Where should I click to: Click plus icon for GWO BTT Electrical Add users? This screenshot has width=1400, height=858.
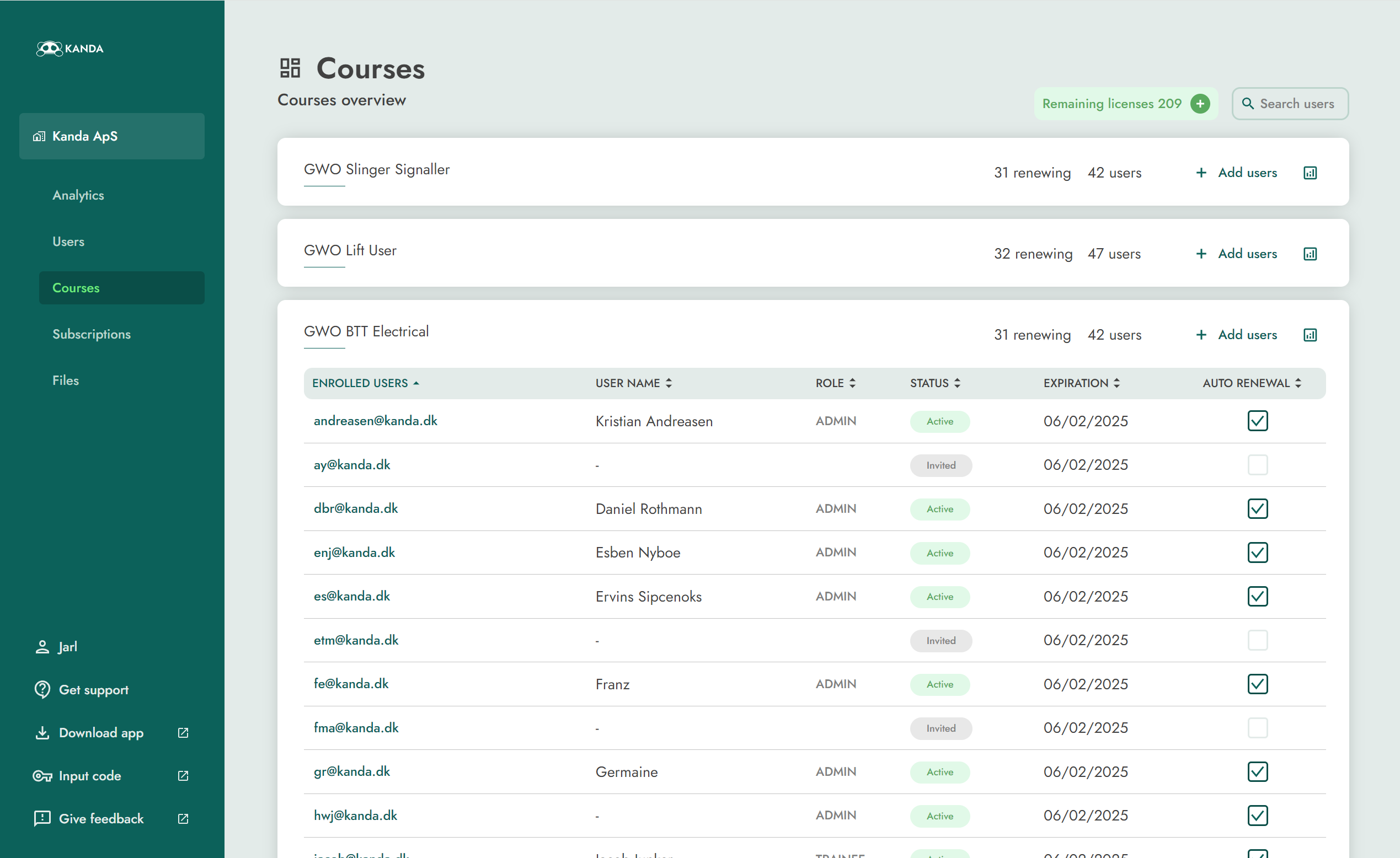[1200, 335]
